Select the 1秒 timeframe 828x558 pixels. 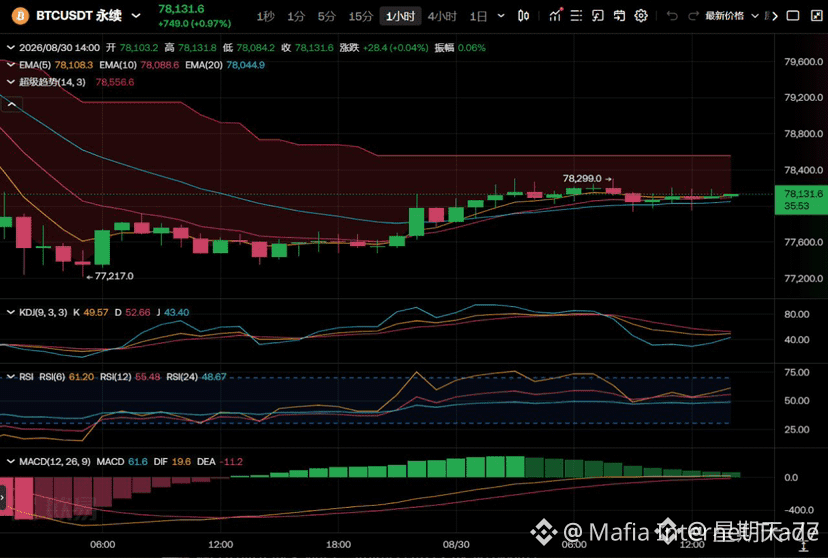pyautogui.click(x=265, y=16)
